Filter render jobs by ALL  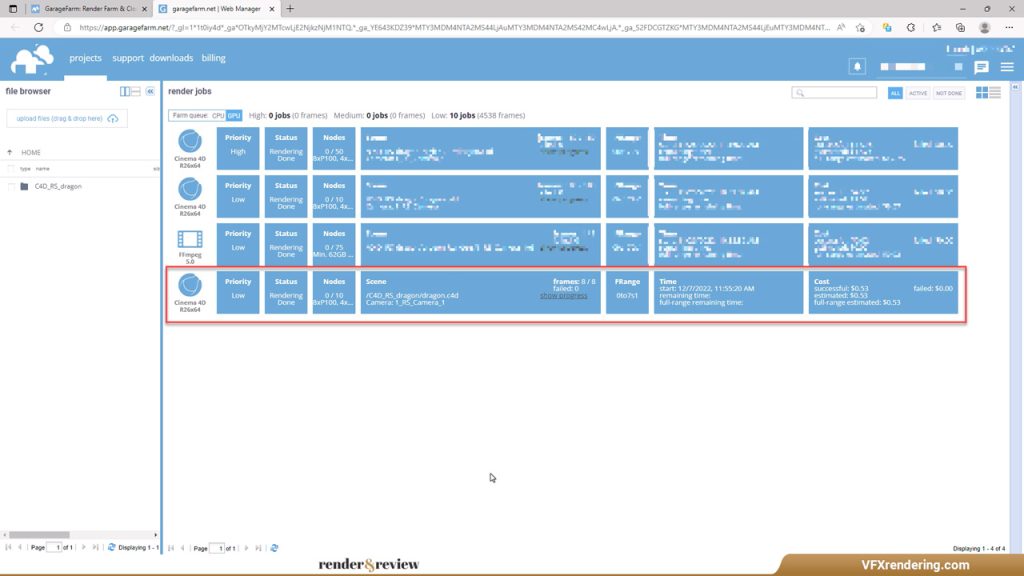point(895,93)
